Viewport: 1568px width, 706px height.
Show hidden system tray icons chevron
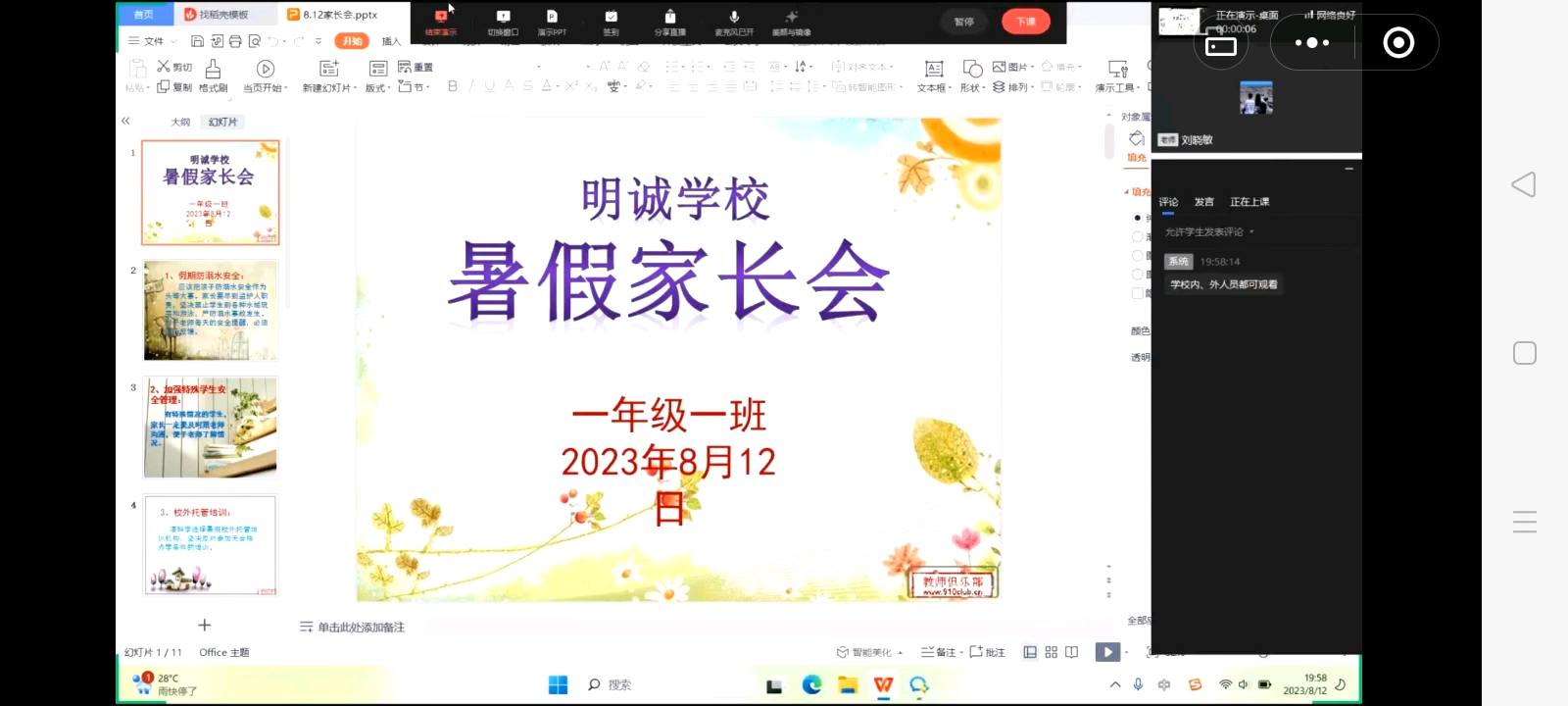click(1115, 684)
